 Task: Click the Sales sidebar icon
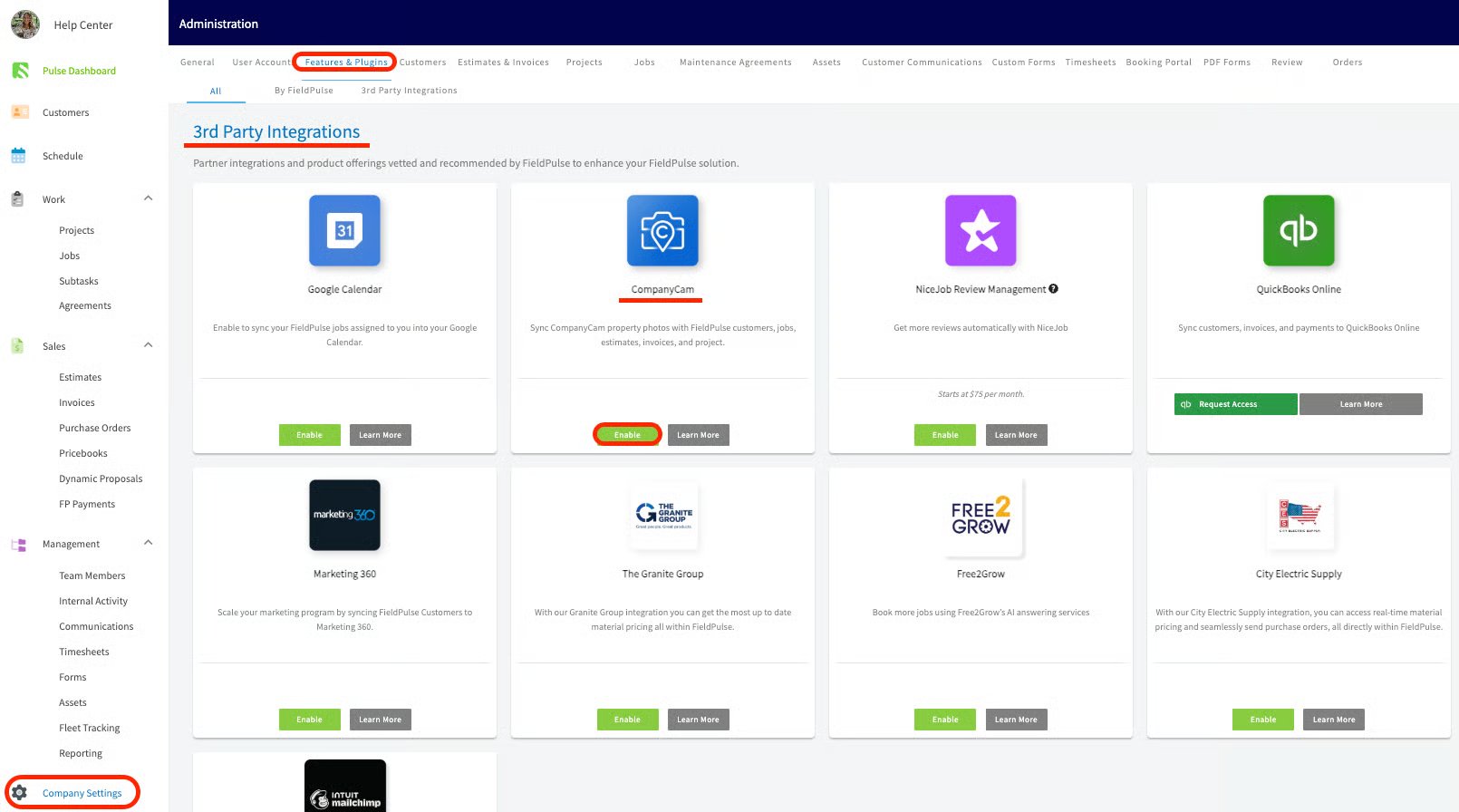[17, 345]
